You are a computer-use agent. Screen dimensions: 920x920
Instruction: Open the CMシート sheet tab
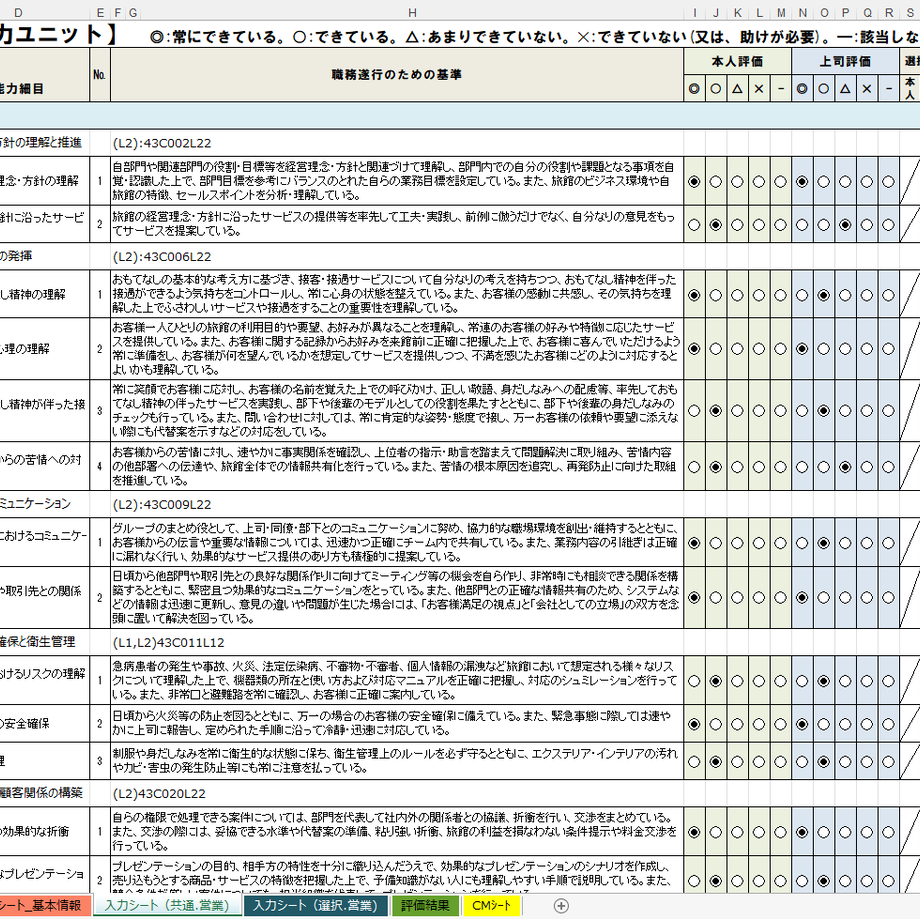coord(492,905)
